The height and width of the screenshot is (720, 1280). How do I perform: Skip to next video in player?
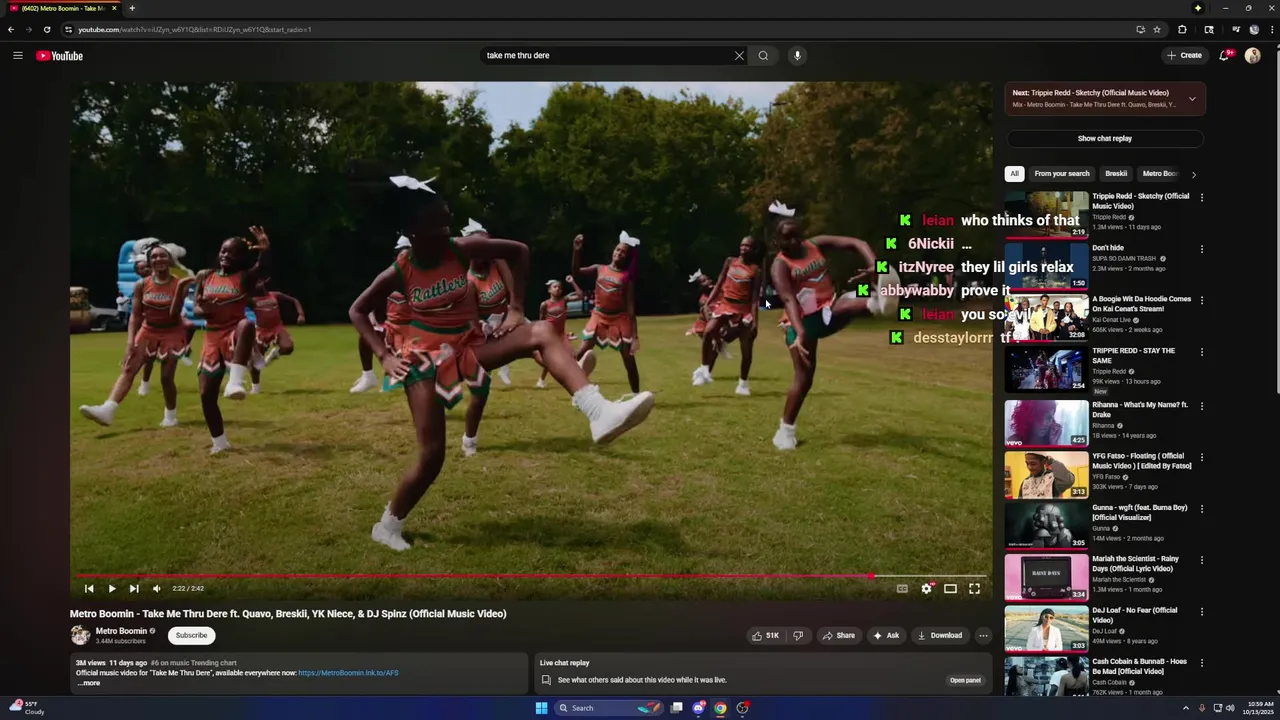point(134,589)
